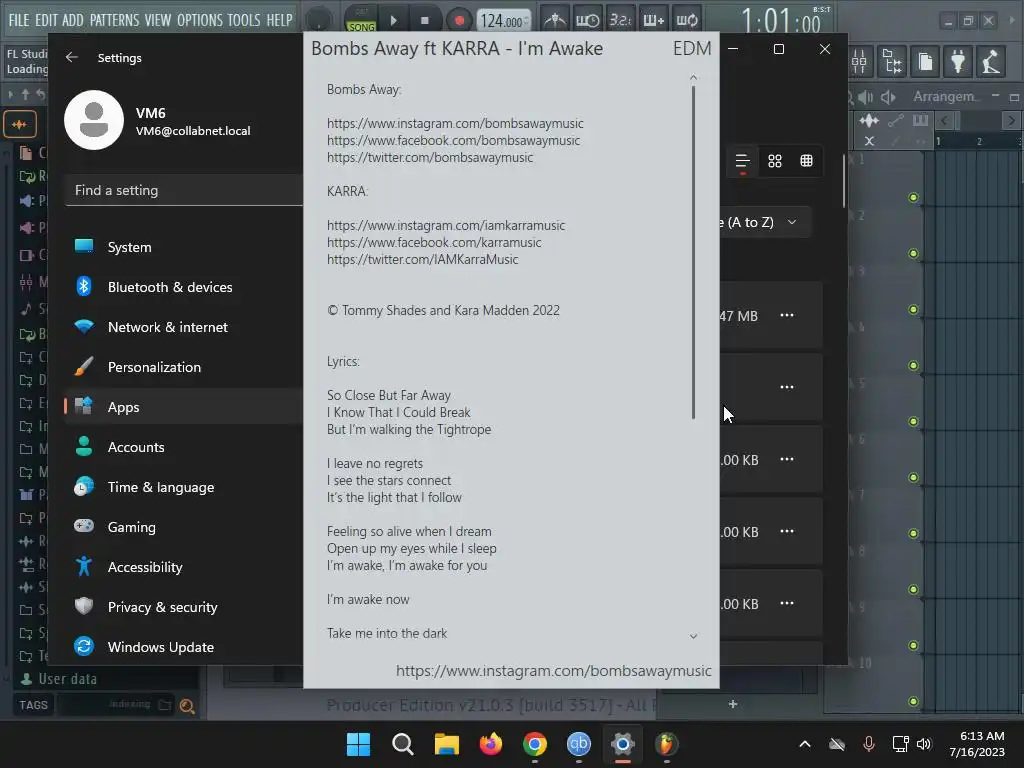Open Time & language settings
Screen dimensions: 1024x768
coord(183,487)
